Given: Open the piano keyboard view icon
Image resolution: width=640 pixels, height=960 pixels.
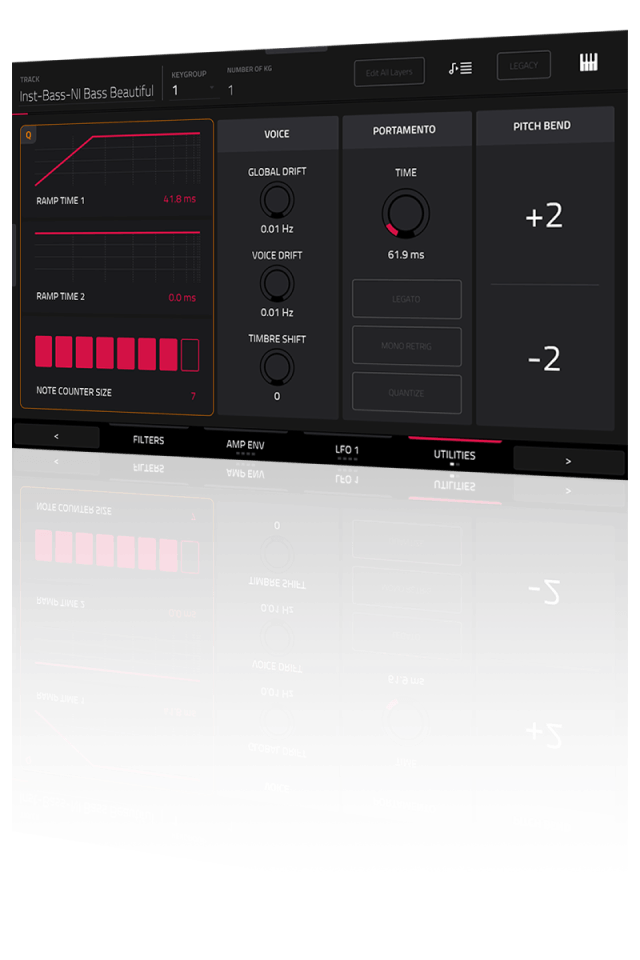Looking at the screenshot, I should tap(588, 63).
